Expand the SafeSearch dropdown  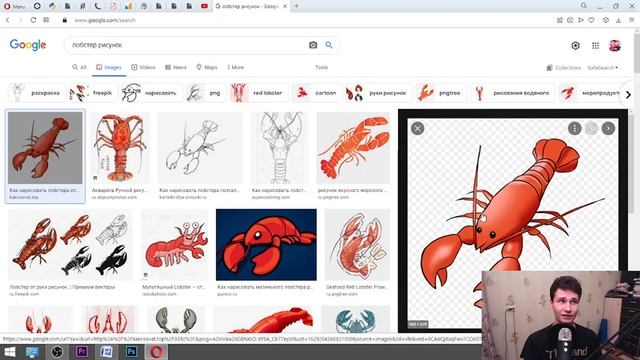click(602, 68)
